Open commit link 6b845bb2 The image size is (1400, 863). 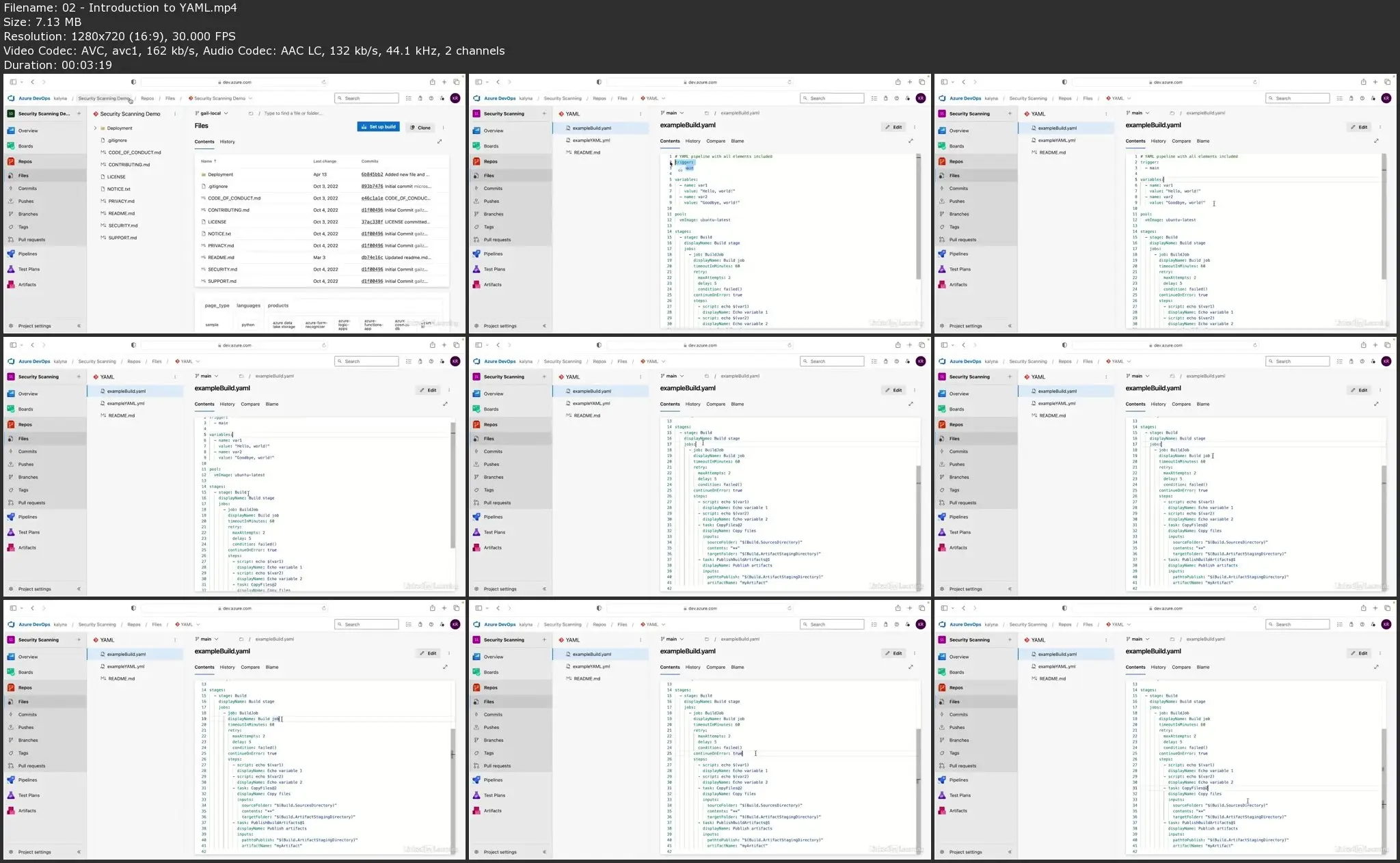point(372,174)
